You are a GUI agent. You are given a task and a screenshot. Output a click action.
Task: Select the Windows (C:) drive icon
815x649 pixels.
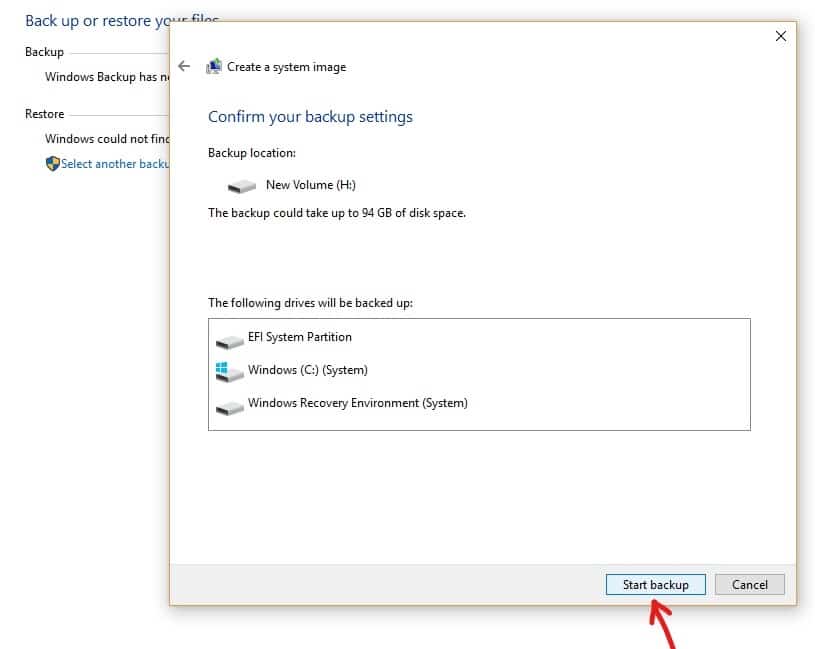(x=229, y=372)
